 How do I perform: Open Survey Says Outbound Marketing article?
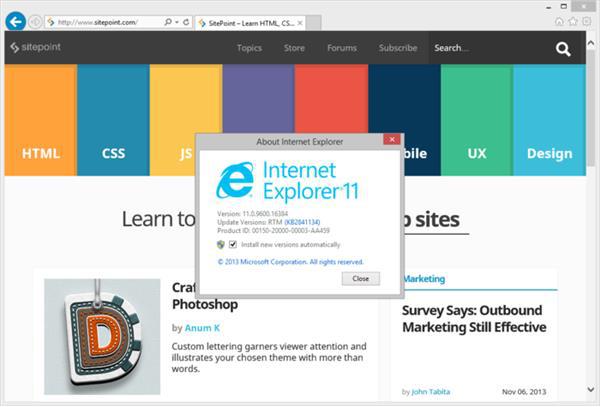(x=474, y=319)
